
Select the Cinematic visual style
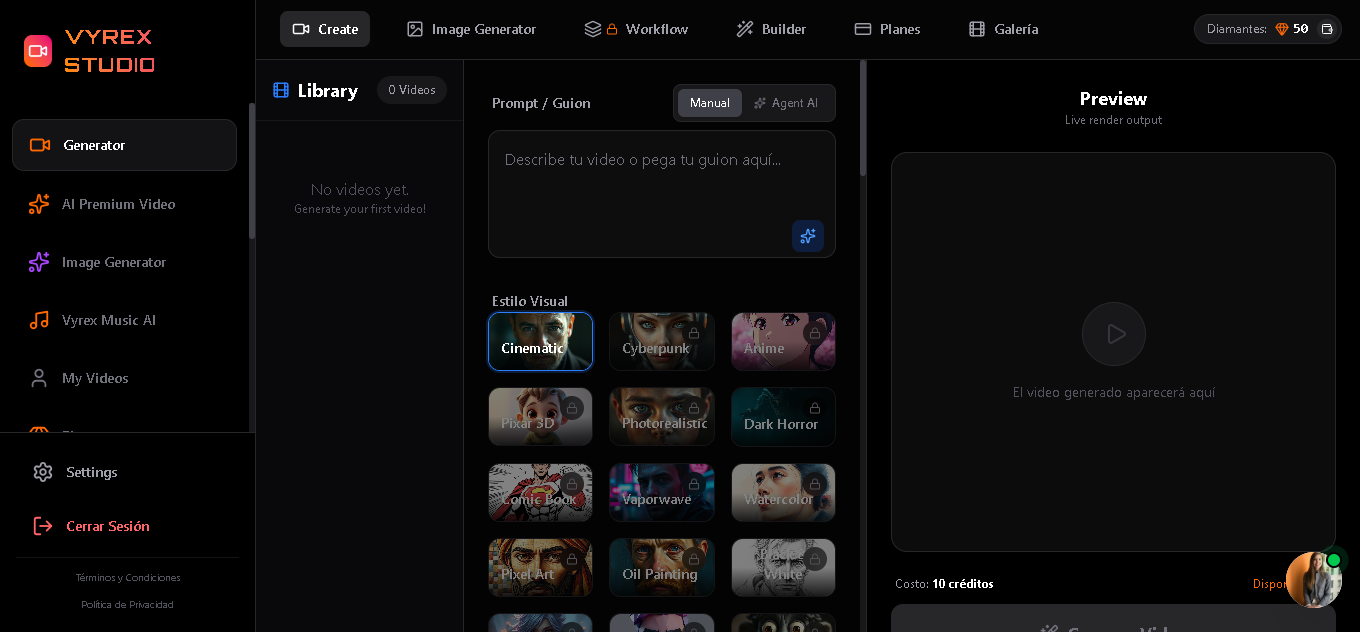[x=540, y=342]
